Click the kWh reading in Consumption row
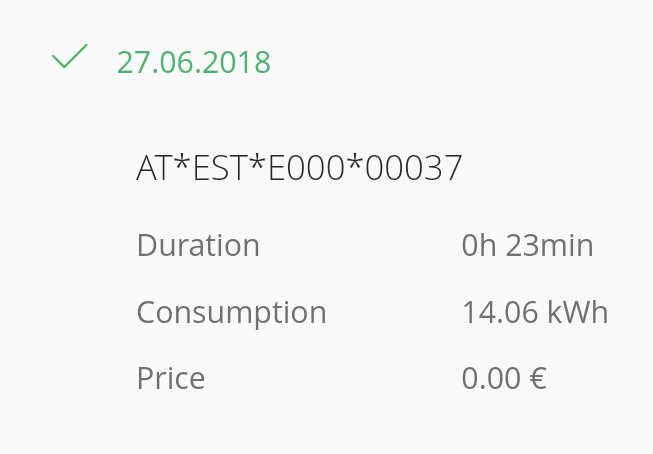 point(534,313)
